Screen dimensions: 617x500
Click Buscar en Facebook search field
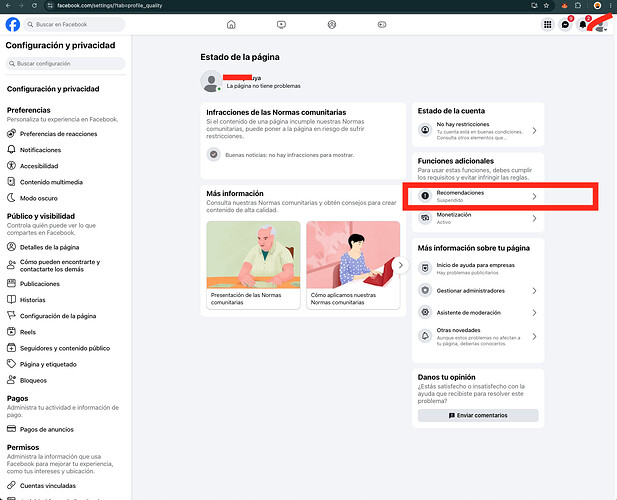tap(74, 24)
